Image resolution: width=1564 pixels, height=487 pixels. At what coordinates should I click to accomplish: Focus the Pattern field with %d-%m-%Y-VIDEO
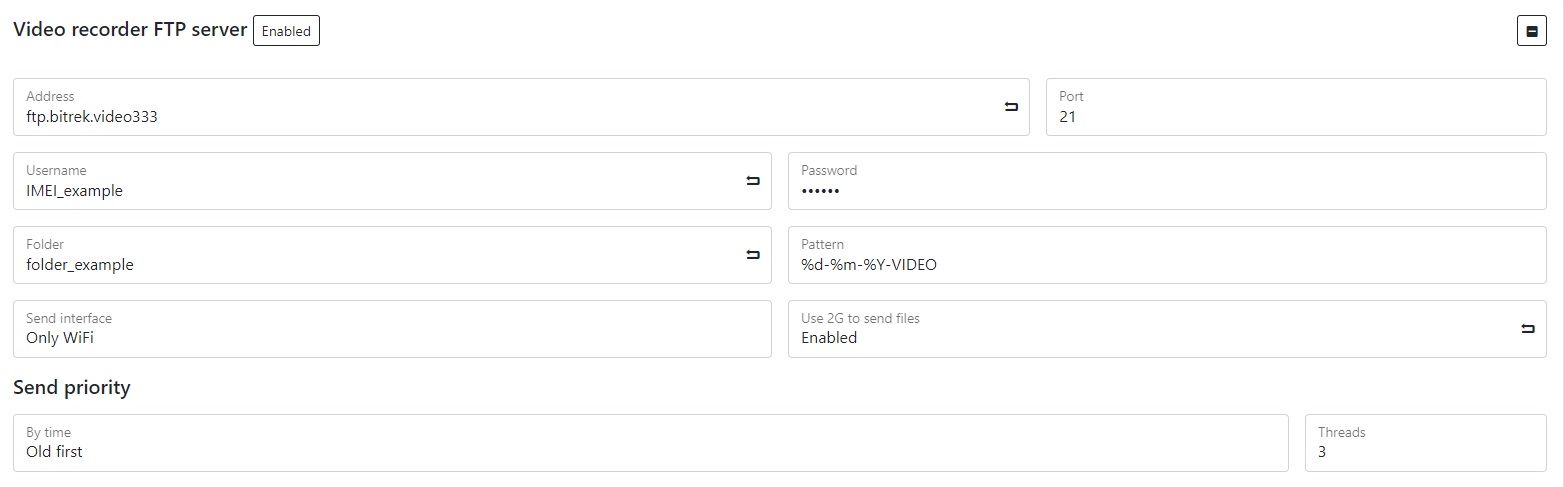(x=1166, y=264)
